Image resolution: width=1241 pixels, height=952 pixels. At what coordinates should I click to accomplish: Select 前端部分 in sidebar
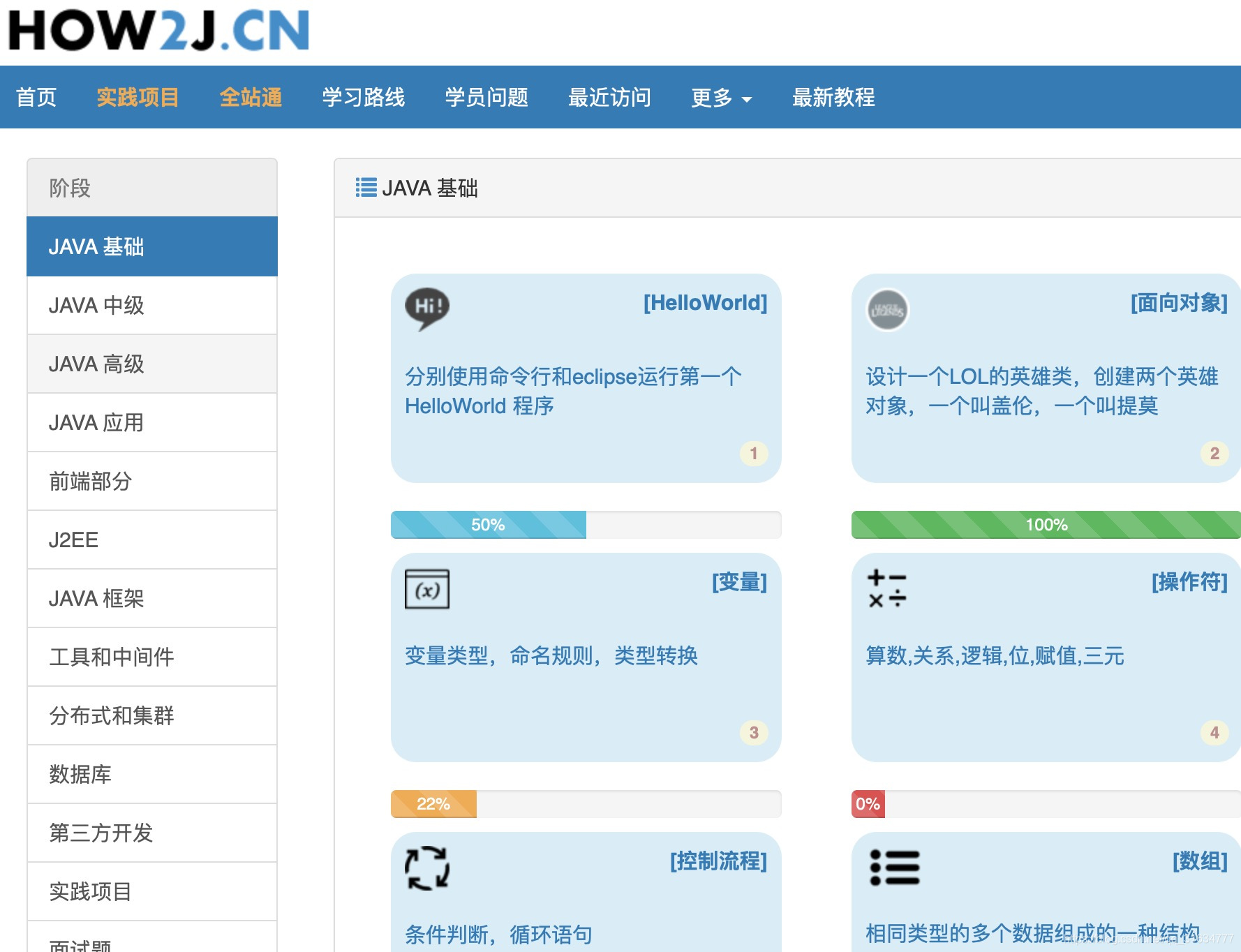coord(152,481)
